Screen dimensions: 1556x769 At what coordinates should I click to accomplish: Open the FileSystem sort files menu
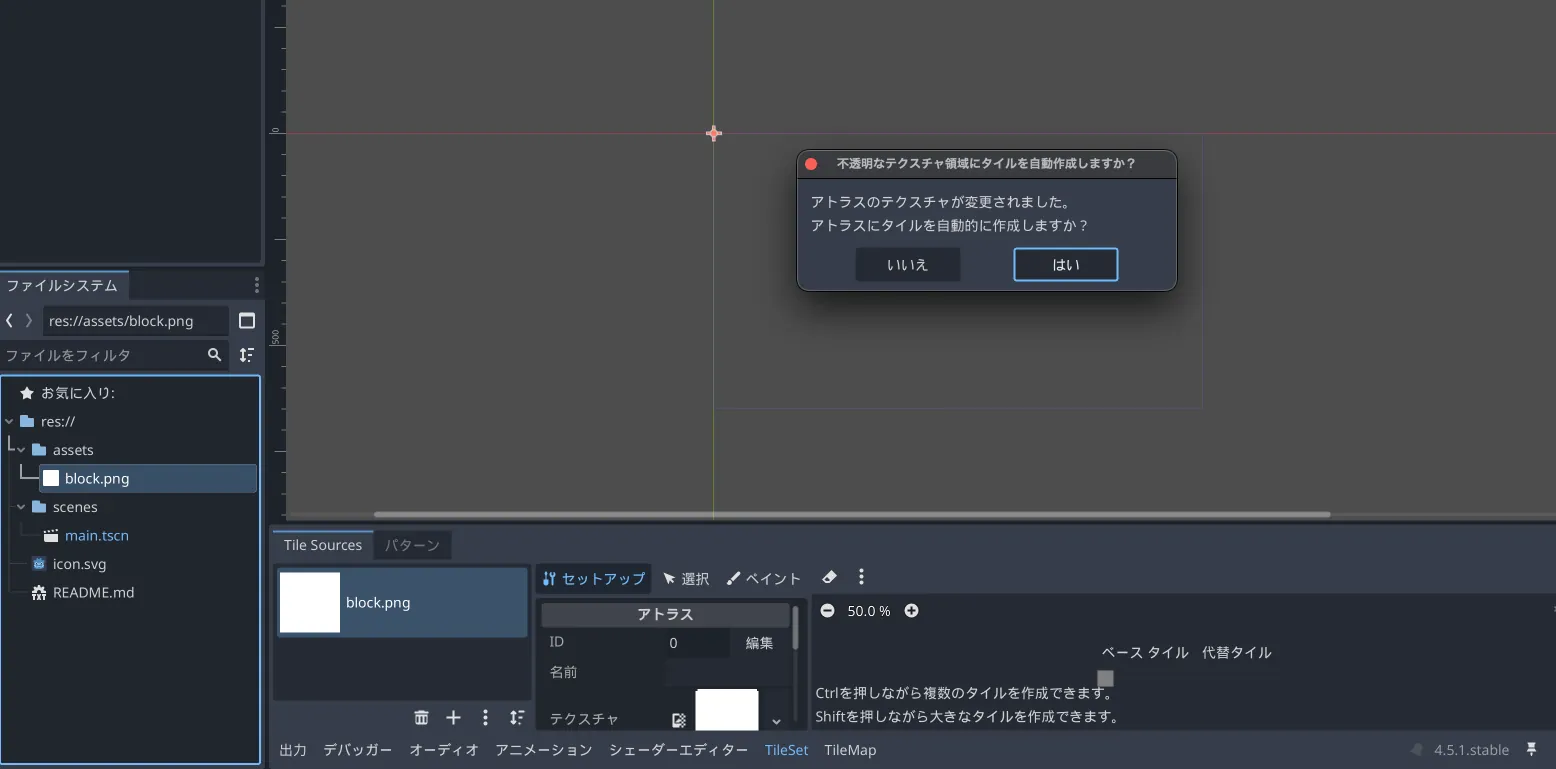(247, 355)
